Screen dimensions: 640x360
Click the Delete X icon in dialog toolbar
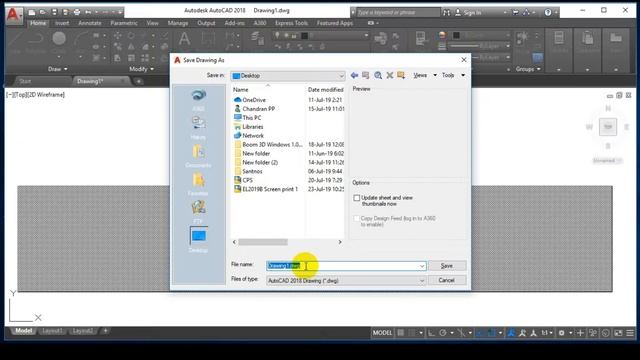coord(390,76)
